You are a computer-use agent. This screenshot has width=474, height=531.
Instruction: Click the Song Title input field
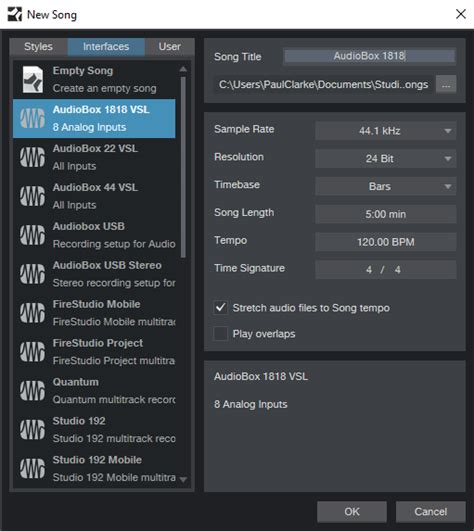tap(369, 56)
